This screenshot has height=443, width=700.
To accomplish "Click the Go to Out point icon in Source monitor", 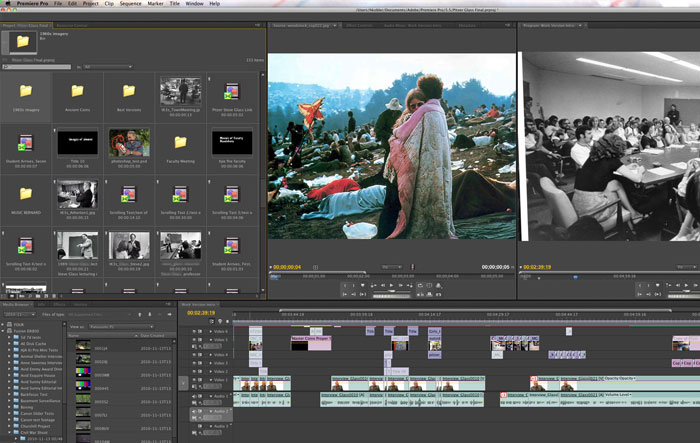I will click(354, 294).
